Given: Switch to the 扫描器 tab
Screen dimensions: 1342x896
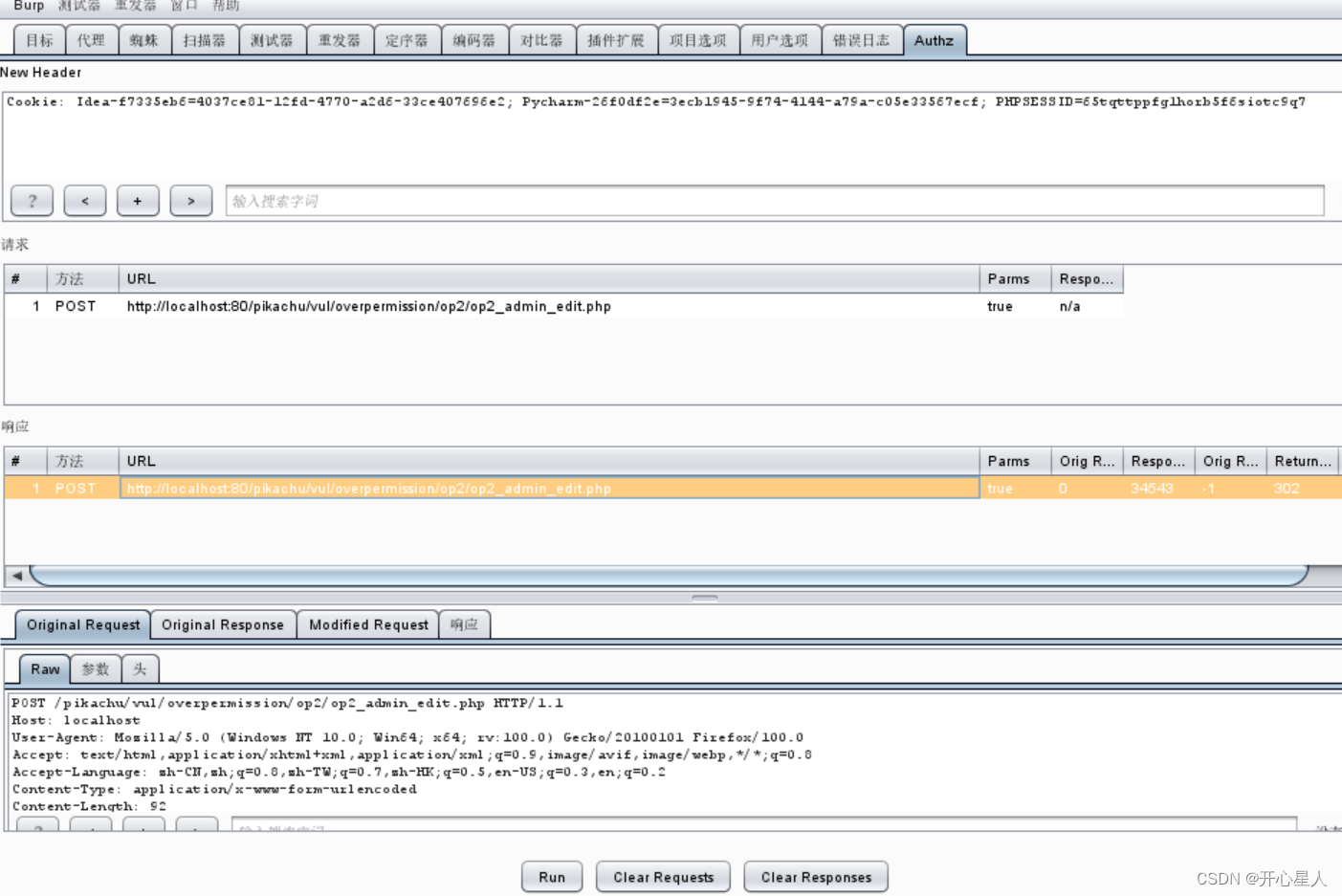Looking at the screenshot, I should 205,40.
